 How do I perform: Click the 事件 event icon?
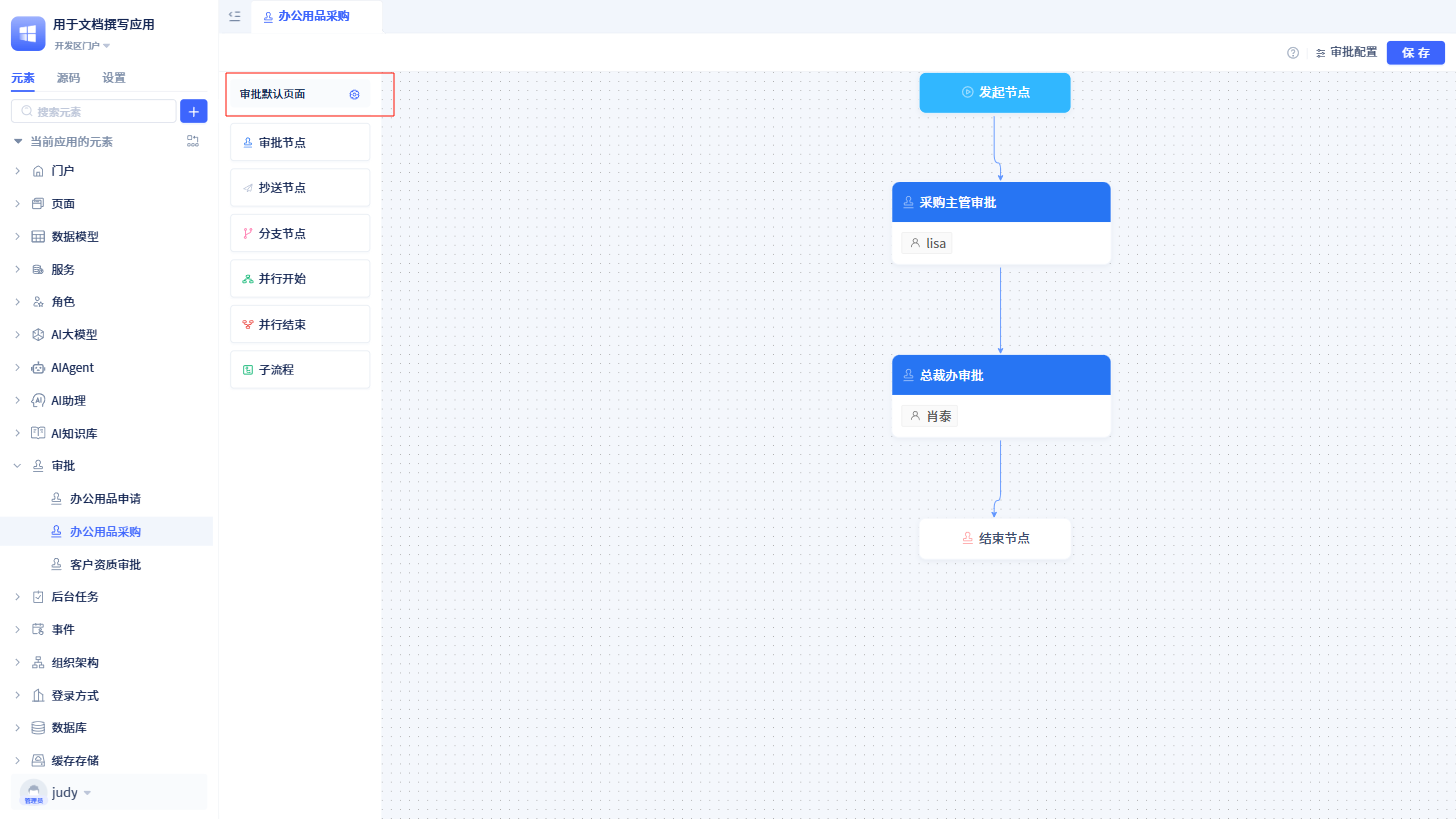click(x=38, y=630)
